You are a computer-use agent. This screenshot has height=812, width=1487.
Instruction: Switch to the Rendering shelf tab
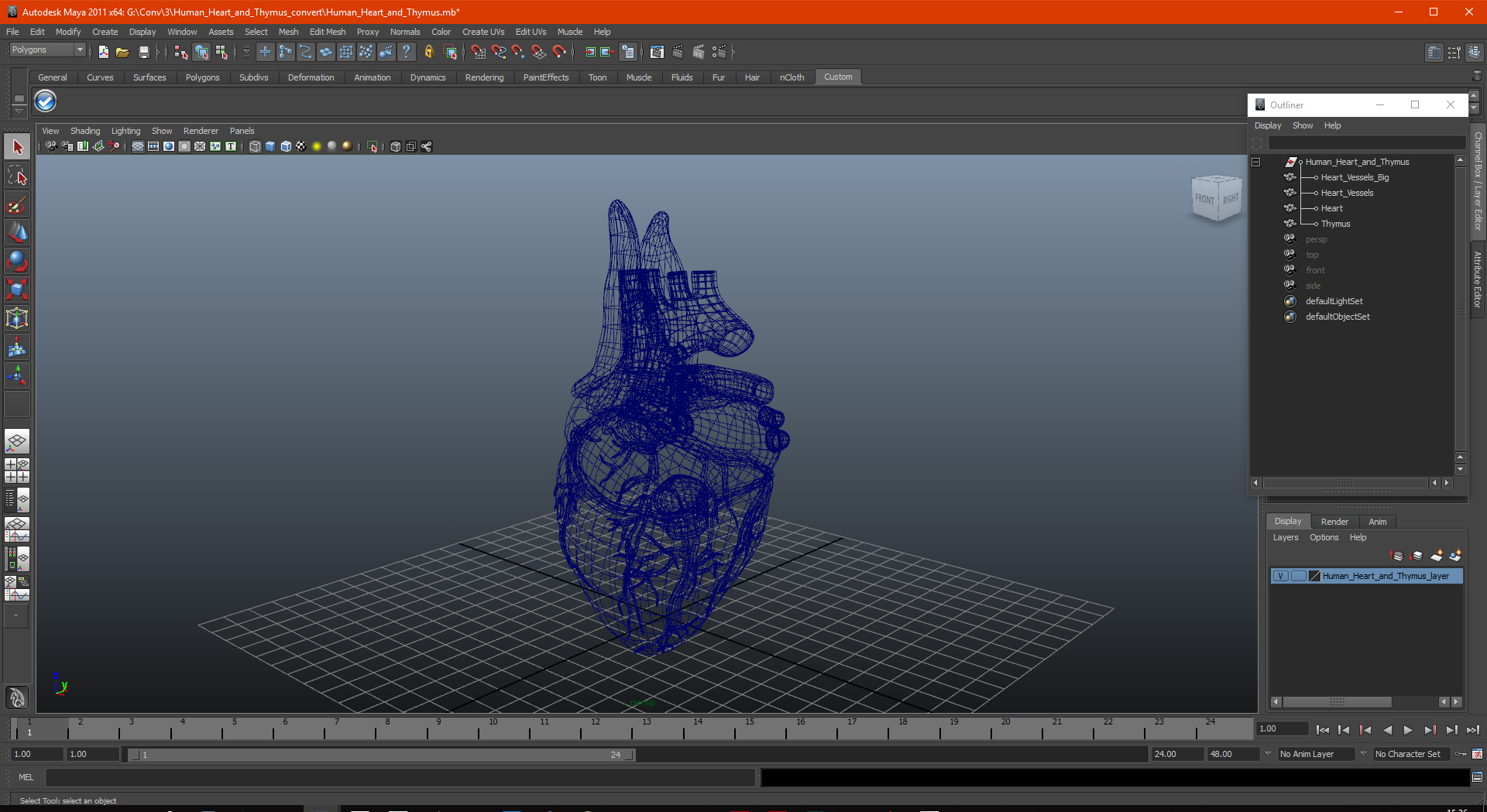484,77
